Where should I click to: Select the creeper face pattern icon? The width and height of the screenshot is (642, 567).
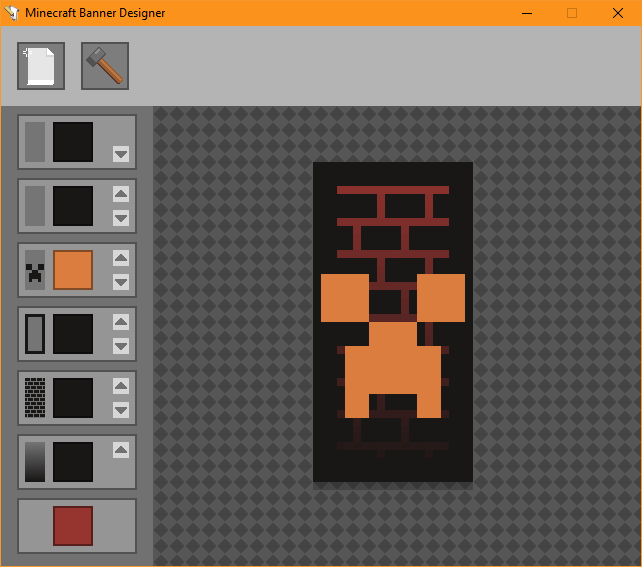[x=35, y=270]
